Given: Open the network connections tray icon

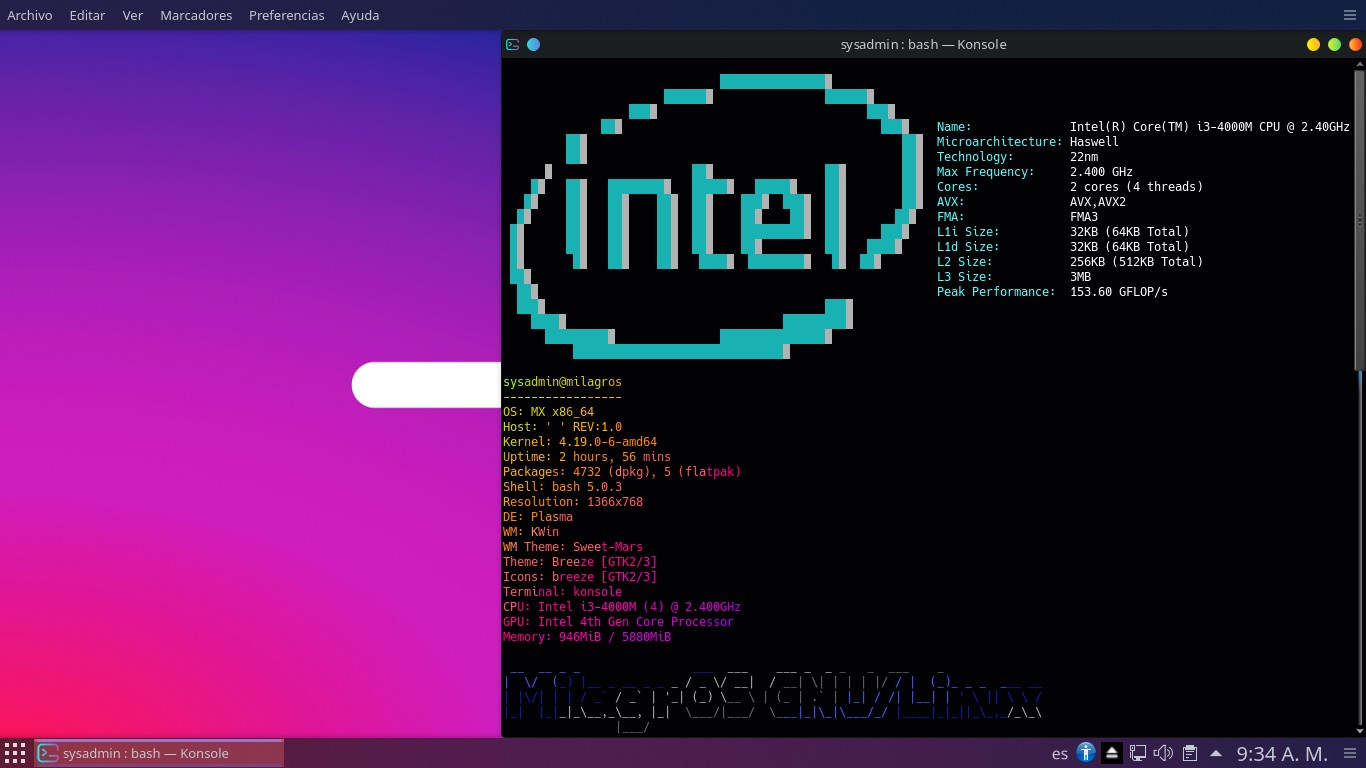Looking at the screenshot, I should pos(1137,753).
